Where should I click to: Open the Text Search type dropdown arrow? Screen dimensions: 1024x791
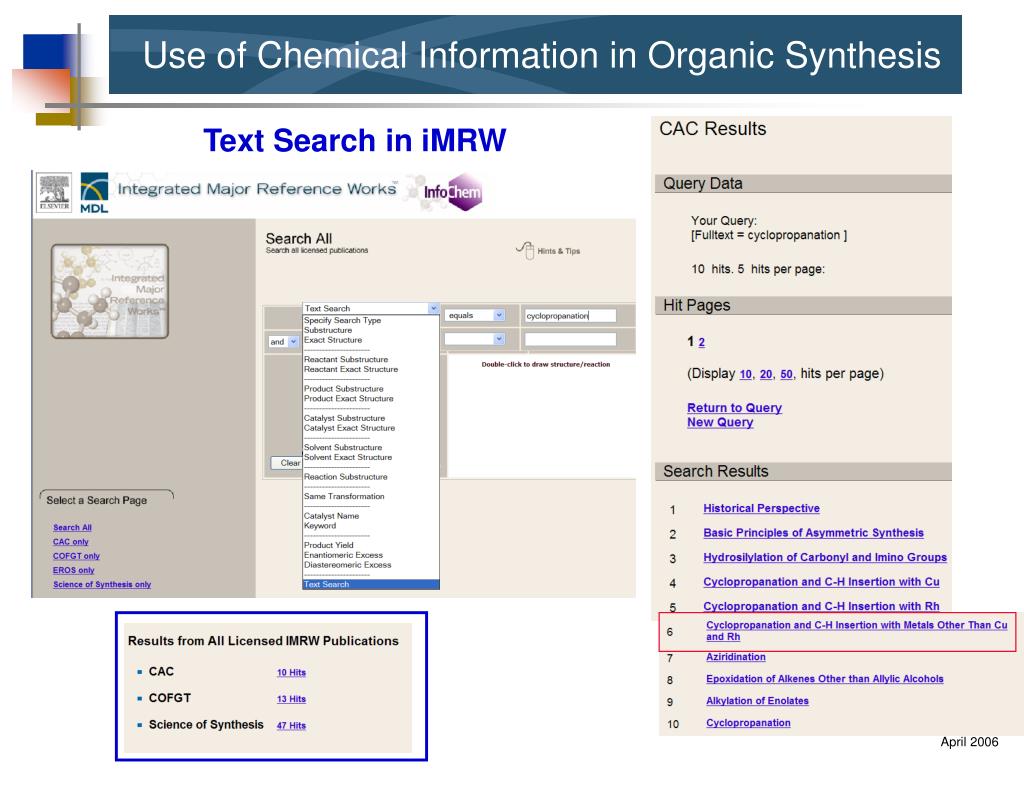point(433,308)
